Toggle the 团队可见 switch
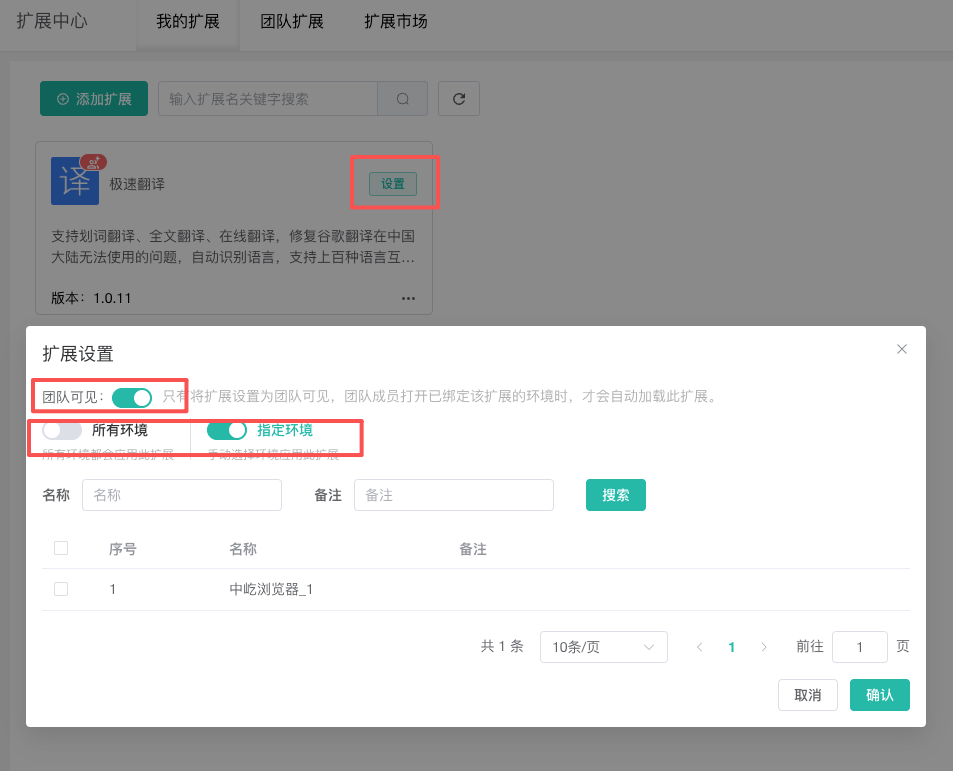The width and height of the screenshot is (953, 771). click(131, 397)
